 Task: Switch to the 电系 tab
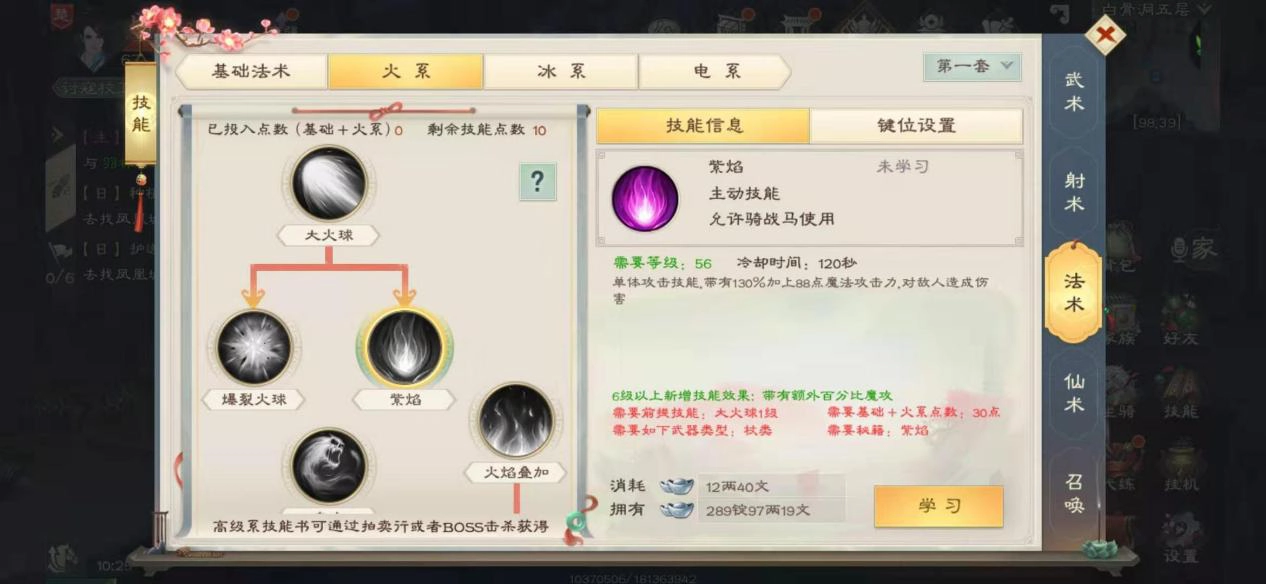pos(715,71)
